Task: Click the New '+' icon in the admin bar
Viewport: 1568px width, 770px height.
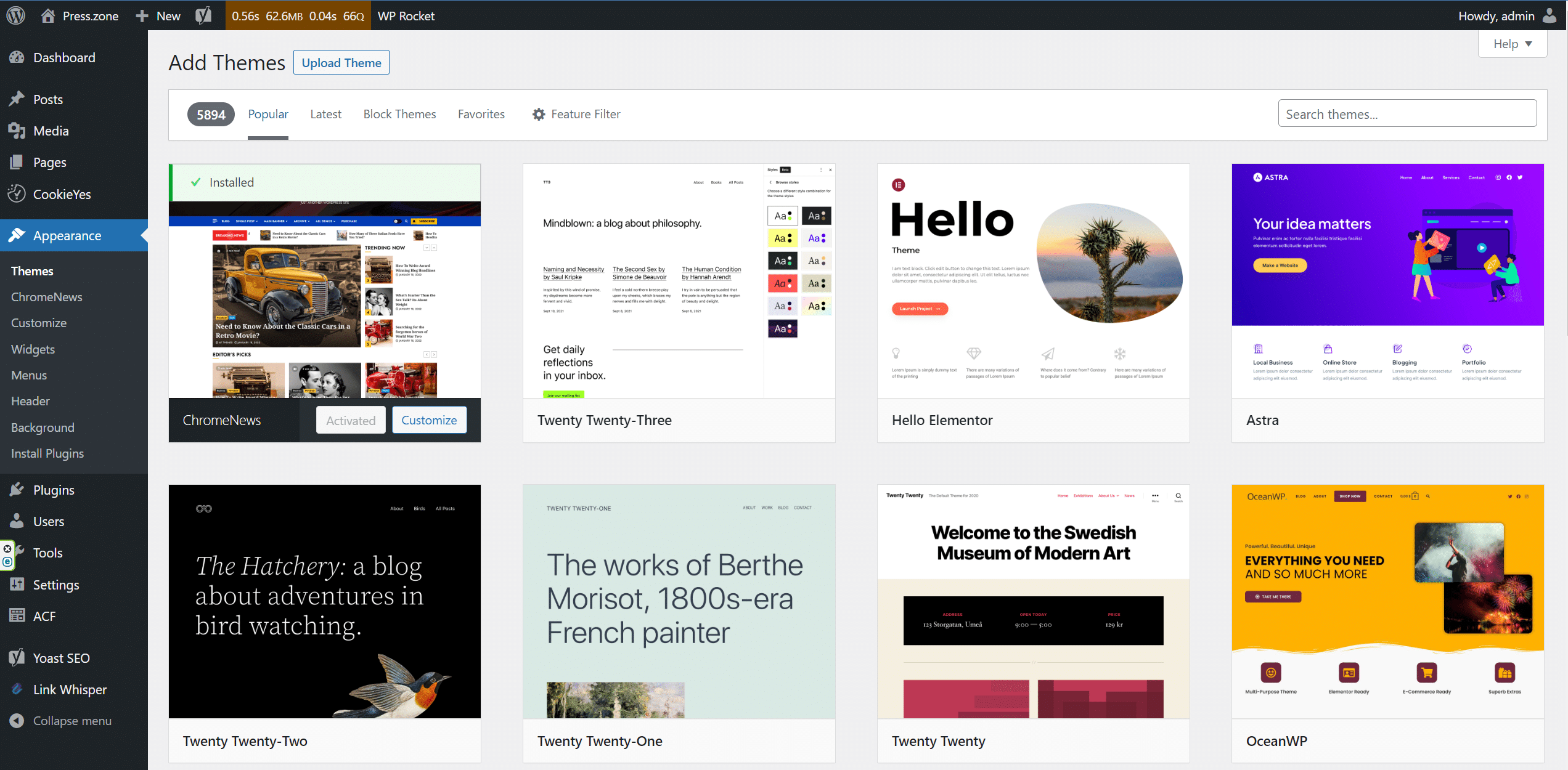Action: click(x=143, y=15)
